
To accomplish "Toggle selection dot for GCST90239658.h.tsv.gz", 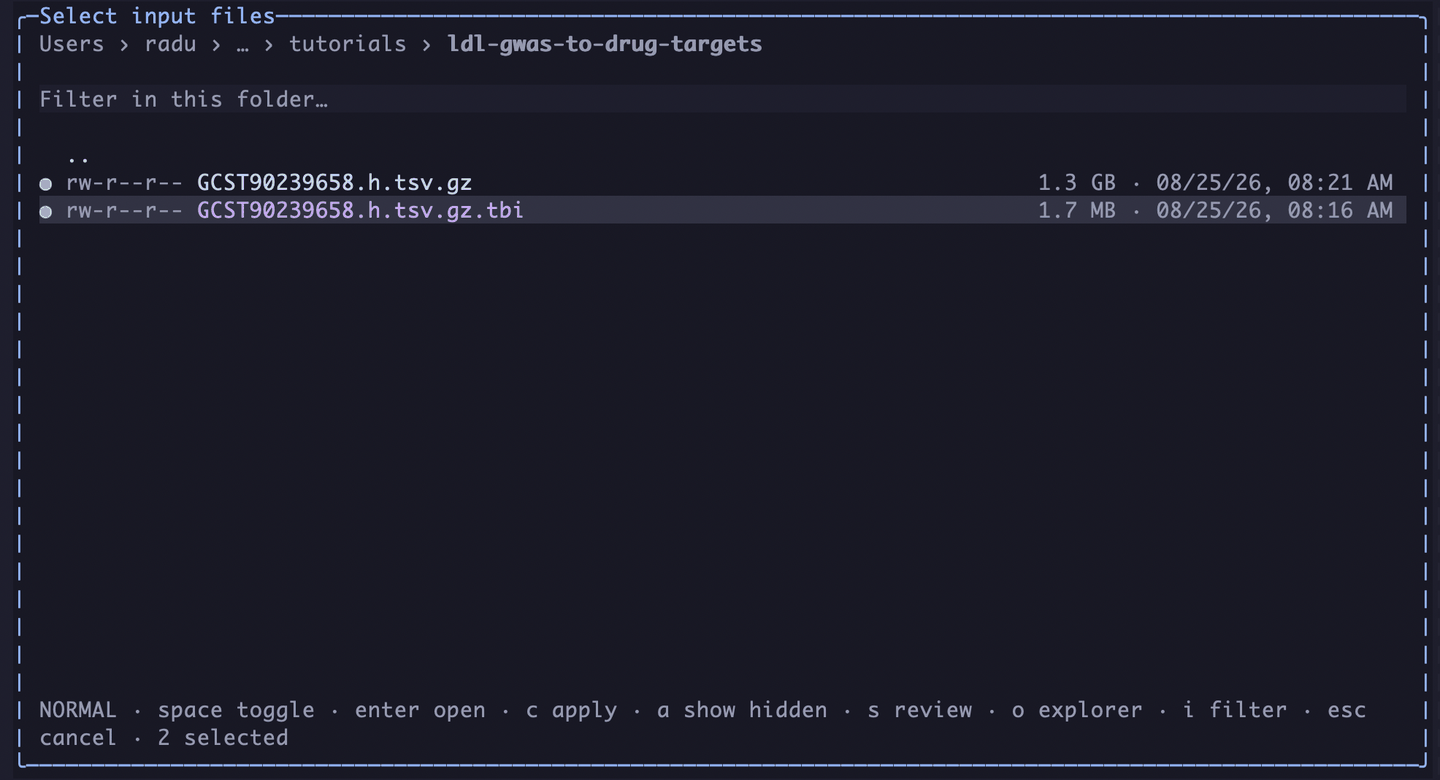I will click(x=45, y=184).
